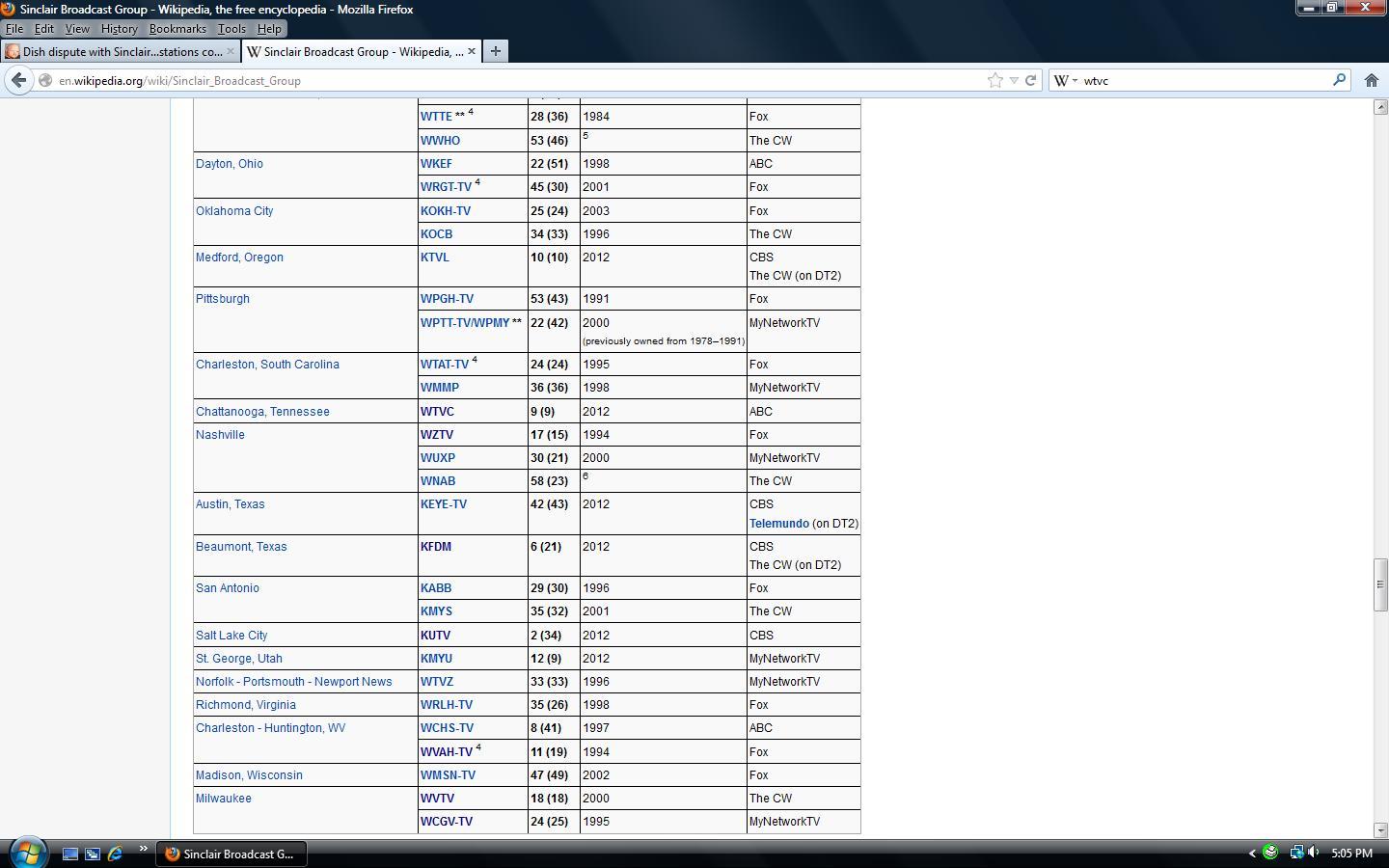1389x868 pixels.
Task: Open the Milwaukee link
Action: coord(224,799)
